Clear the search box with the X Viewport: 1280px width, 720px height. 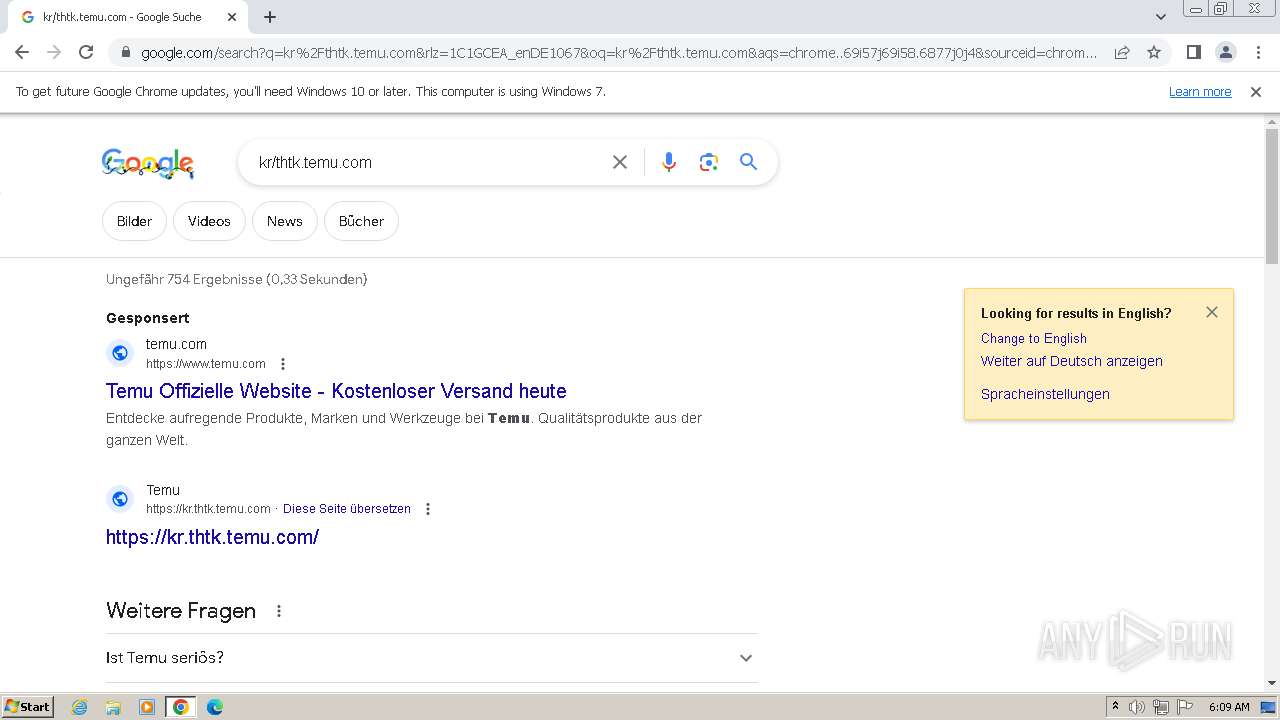point(620,162)
